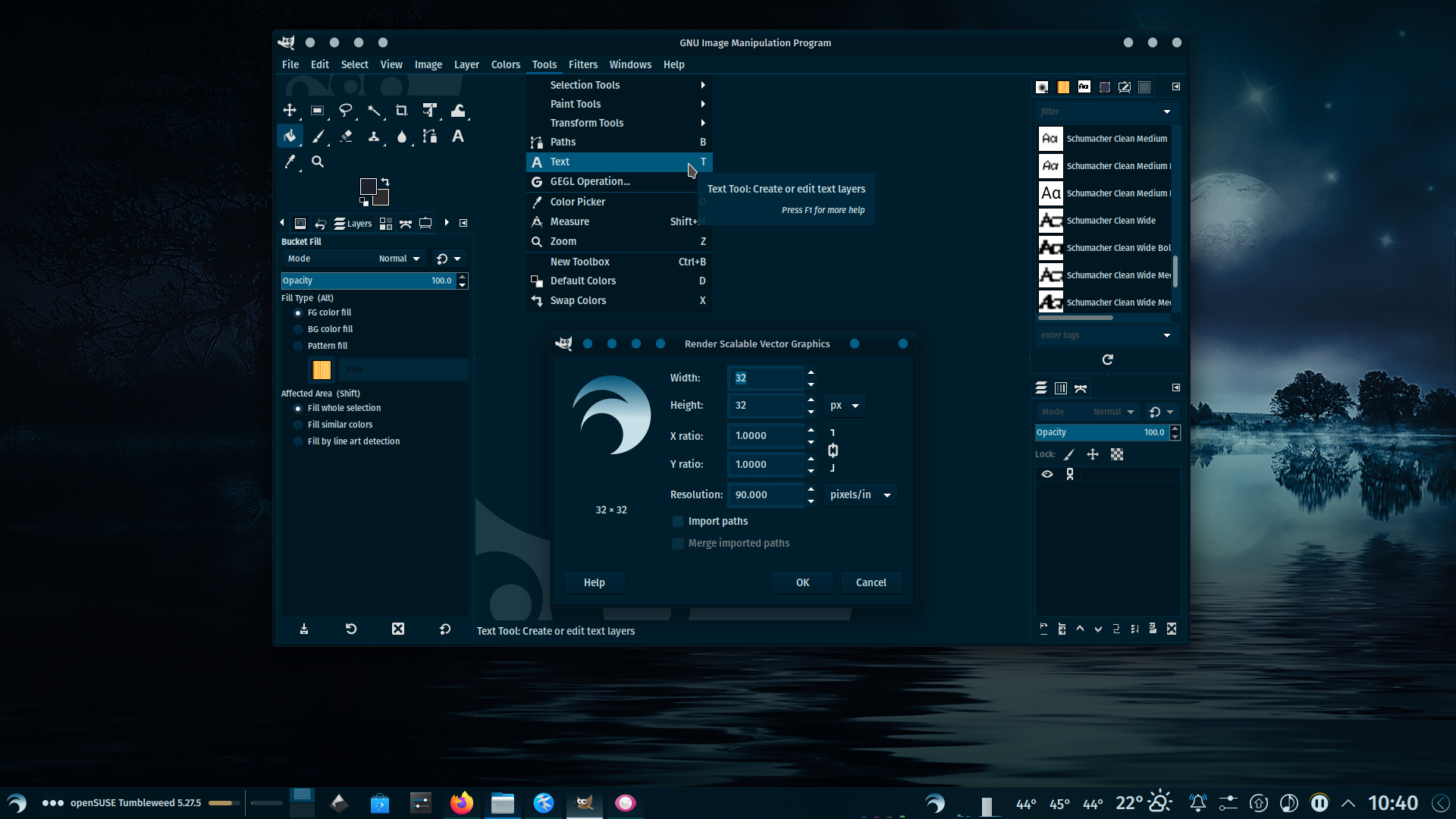
Task: Click the Opacity slider in Bucket Fill options
Action: 368,281
